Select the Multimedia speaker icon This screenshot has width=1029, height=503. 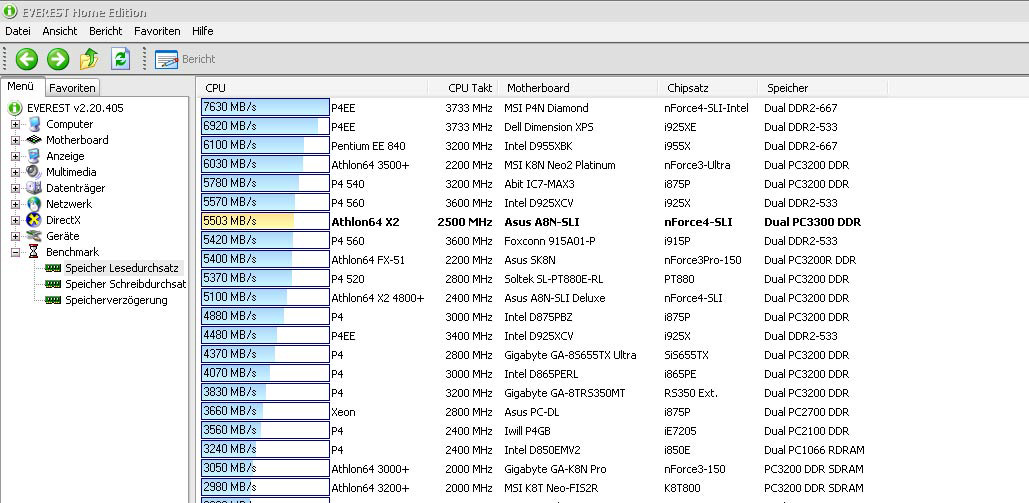click(x=34, y=172)
